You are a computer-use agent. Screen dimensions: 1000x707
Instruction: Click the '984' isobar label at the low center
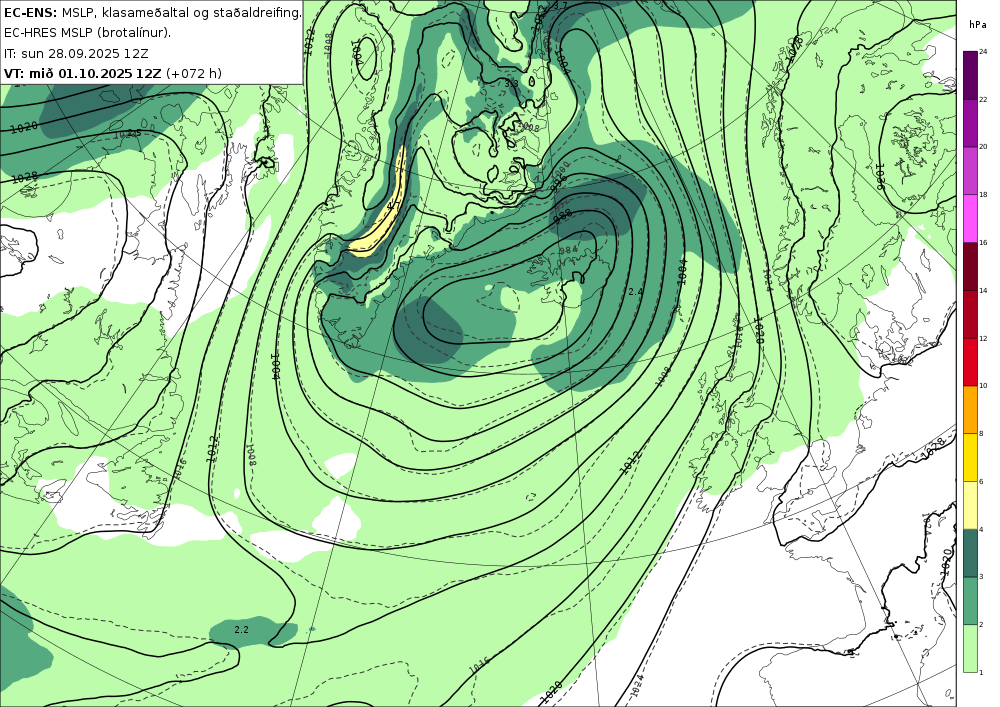point(568,250)
